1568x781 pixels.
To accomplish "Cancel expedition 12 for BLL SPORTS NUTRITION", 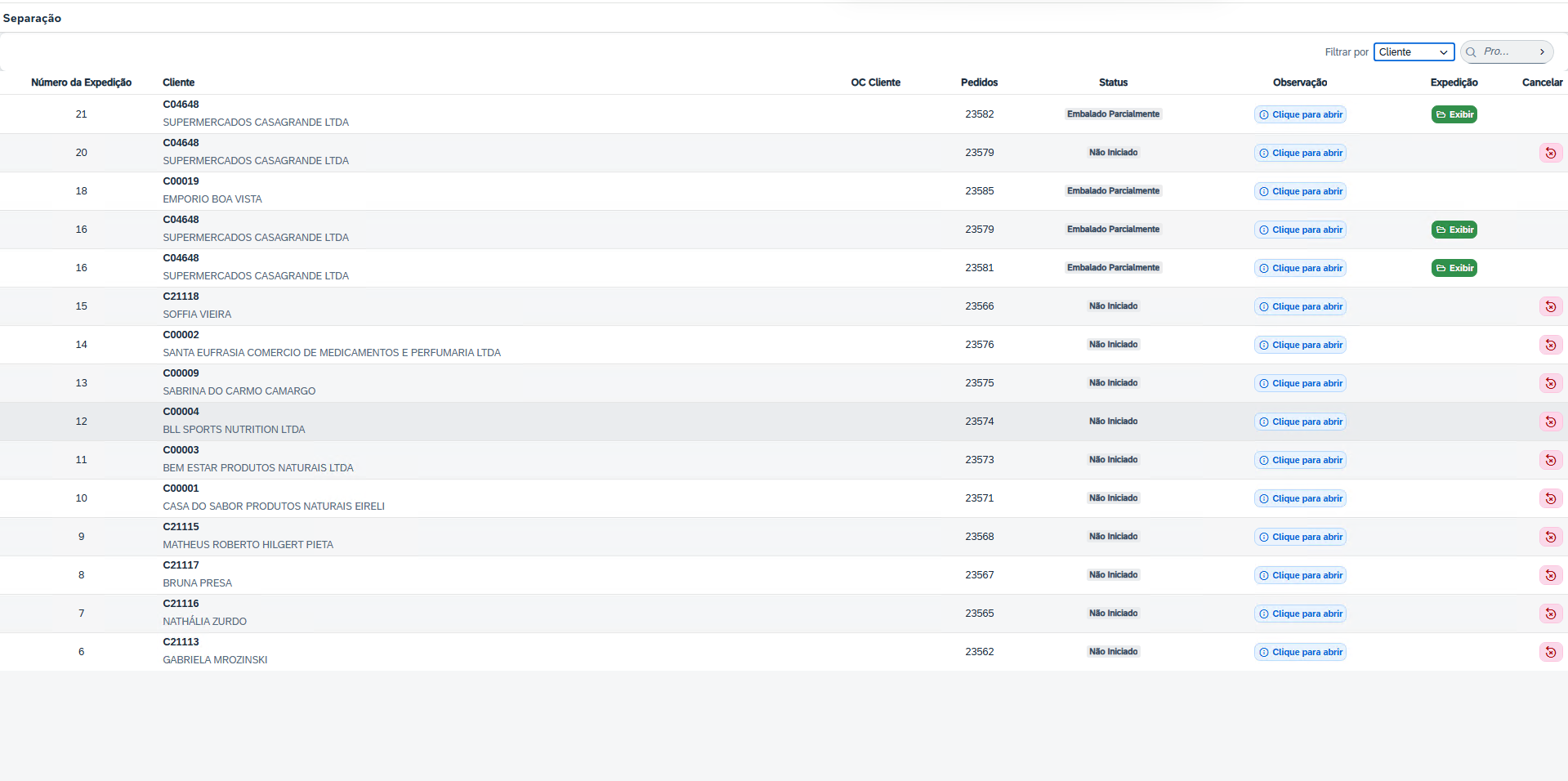I will tap(1550, 422).
